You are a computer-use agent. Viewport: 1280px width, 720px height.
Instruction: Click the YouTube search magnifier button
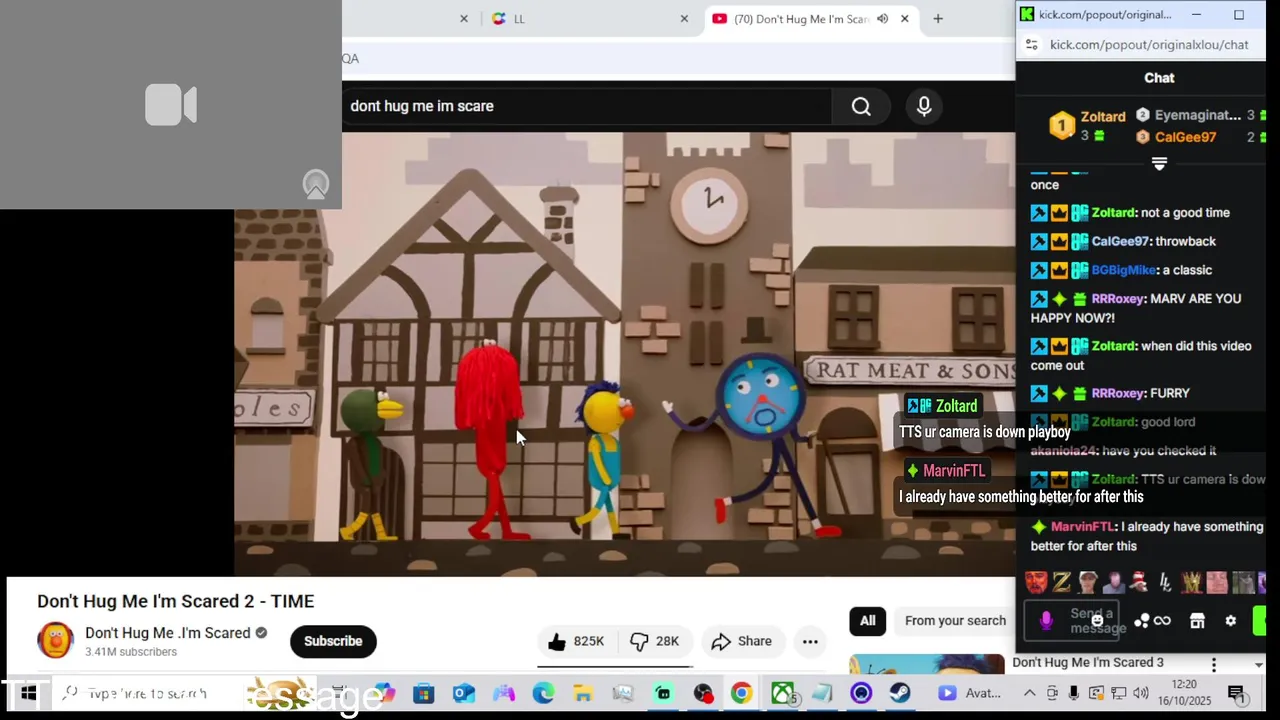pos(861,106)
